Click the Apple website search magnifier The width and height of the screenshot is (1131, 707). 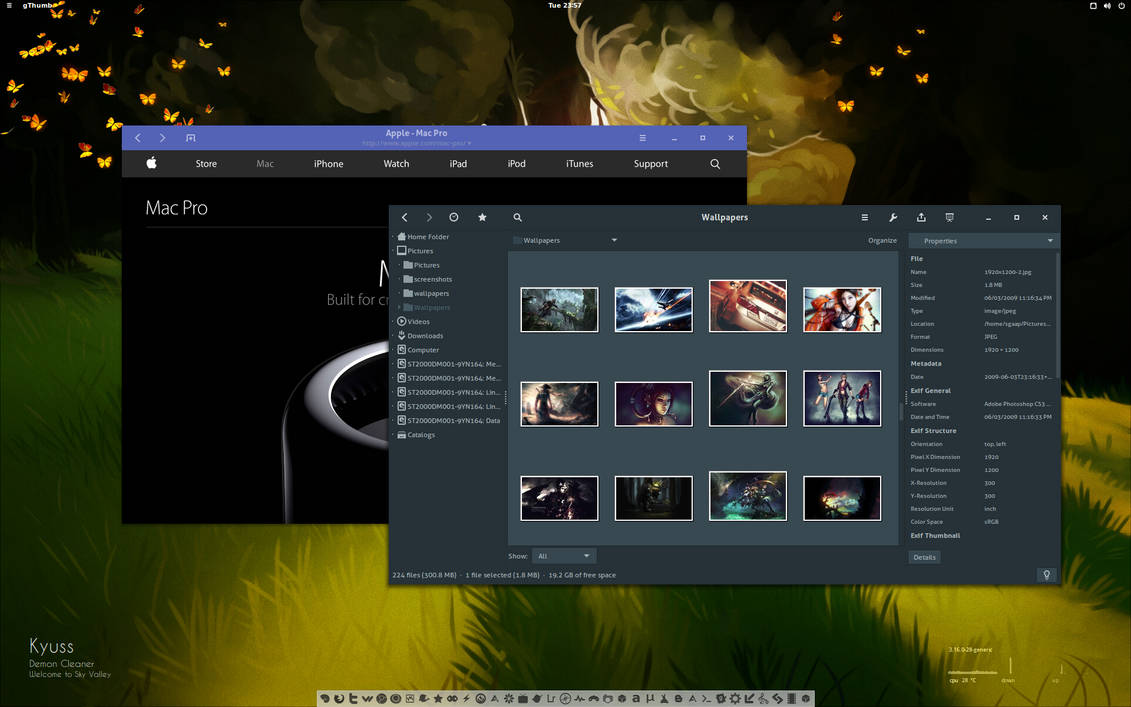[x=715, y=164]
